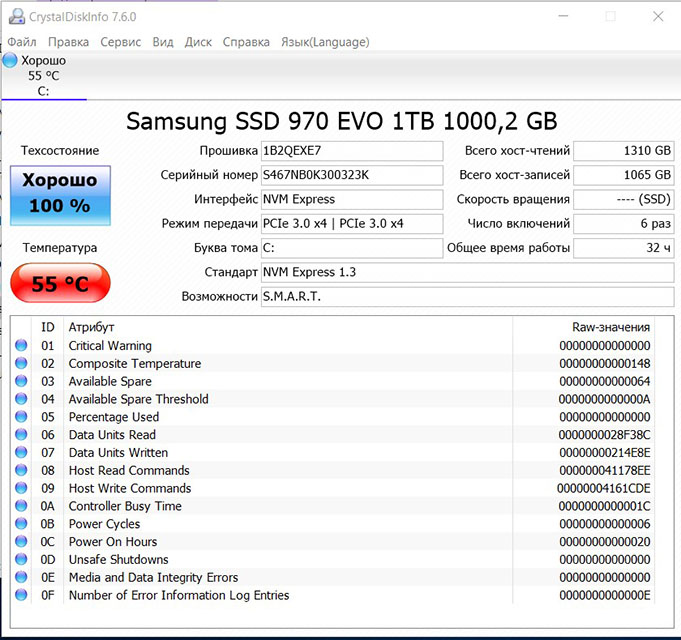The height and width of the screenshot is (640, 681).
Task: Click the Прошивка field 1B2QEXE7
Action: pos(352,151)
